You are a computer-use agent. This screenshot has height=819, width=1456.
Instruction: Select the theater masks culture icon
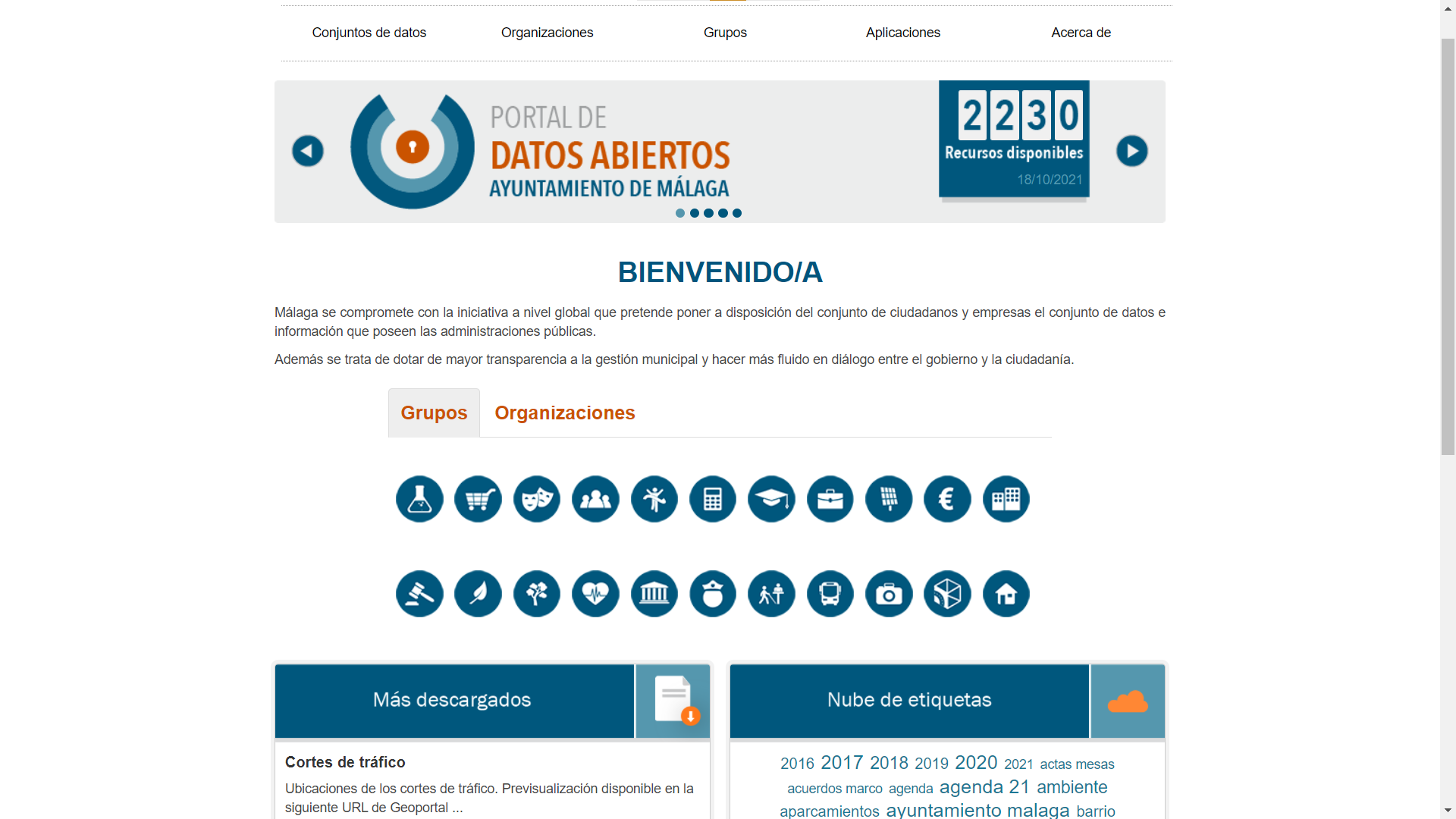pyautogui.click(x=537, y=499)
